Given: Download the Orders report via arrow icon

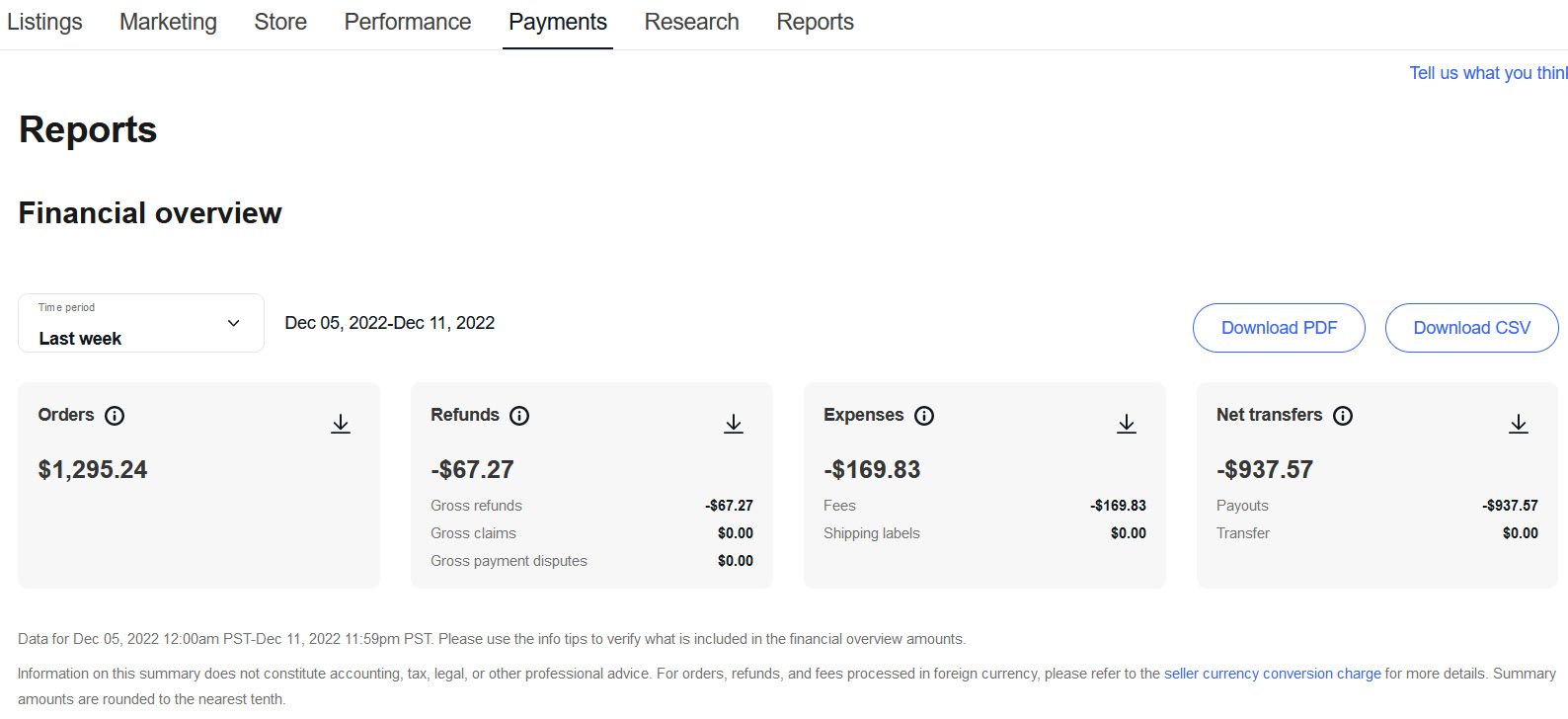Looking at the screenshot, I should click(341, 424).
